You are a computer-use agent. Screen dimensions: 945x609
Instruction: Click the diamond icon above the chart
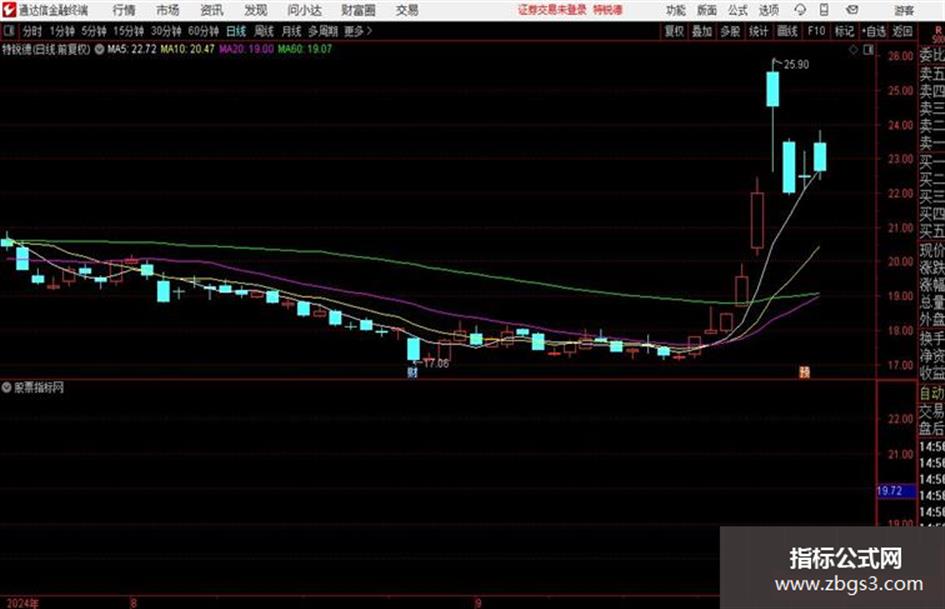click(x=853, y=50)
